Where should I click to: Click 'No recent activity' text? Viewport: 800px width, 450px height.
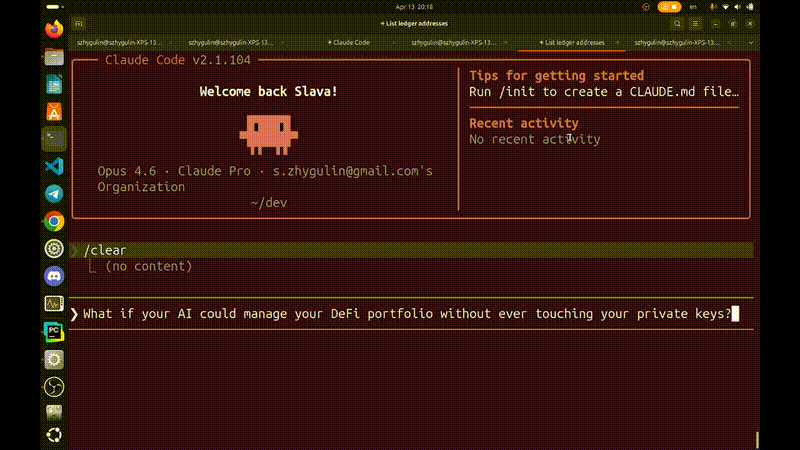coord(534,139)
